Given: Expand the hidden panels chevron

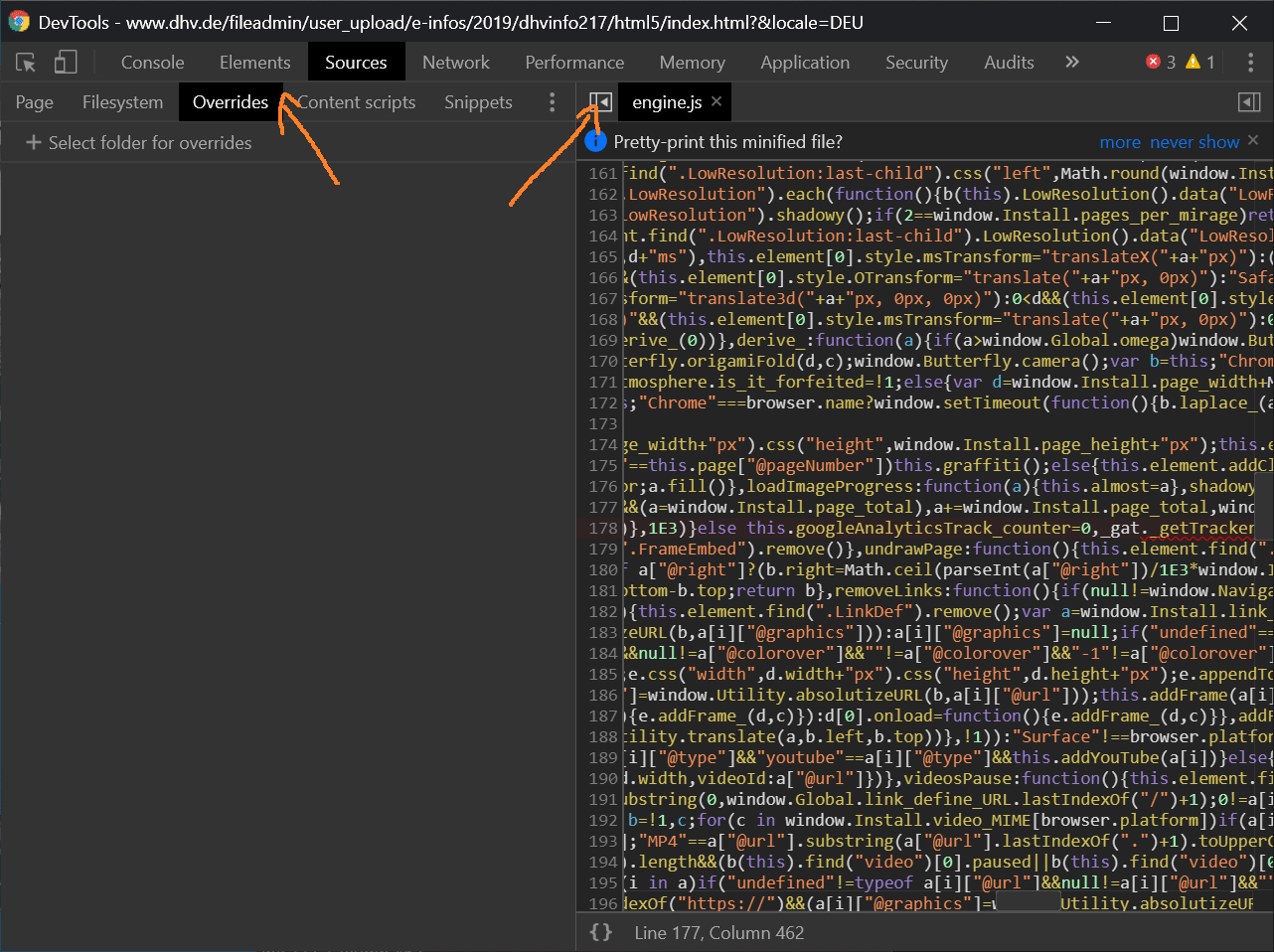Looking at the screenshot, I should tap(1071, 63).
